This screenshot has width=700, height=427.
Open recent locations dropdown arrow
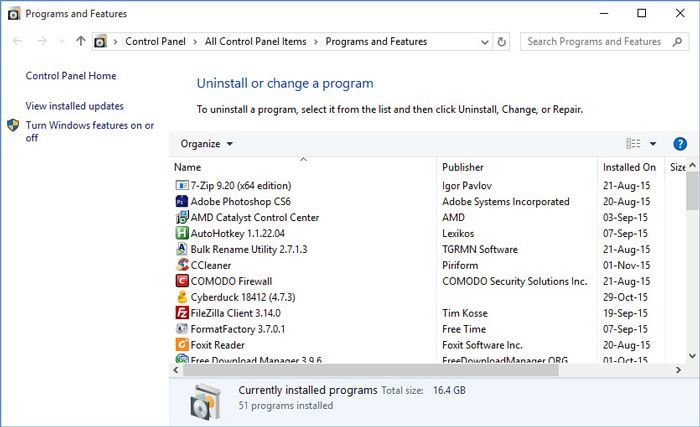click(x=62, y=42)
